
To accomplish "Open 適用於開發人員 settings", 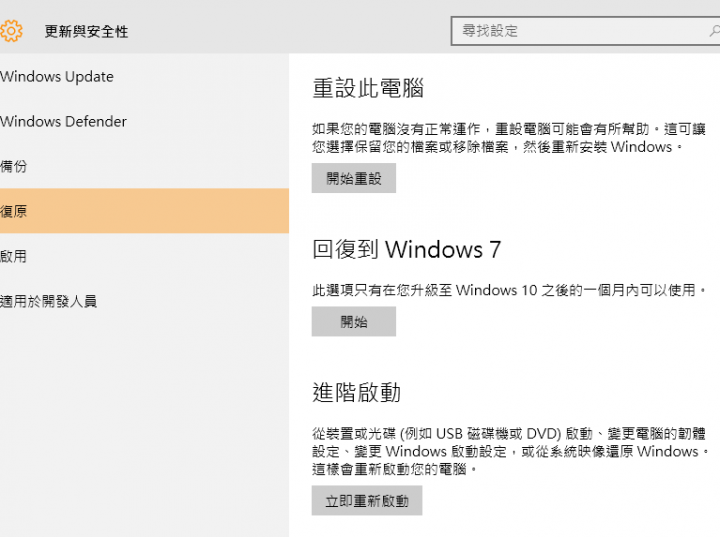I will pos(144,301).
